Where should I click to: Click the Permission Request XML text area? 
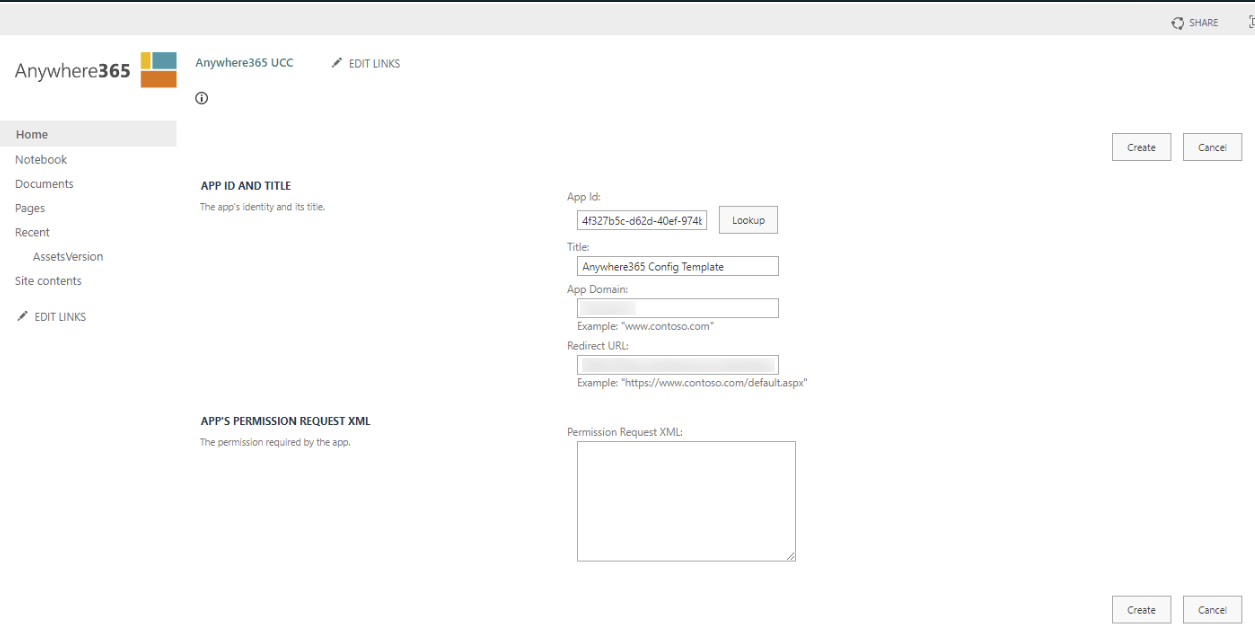point(686,500)
